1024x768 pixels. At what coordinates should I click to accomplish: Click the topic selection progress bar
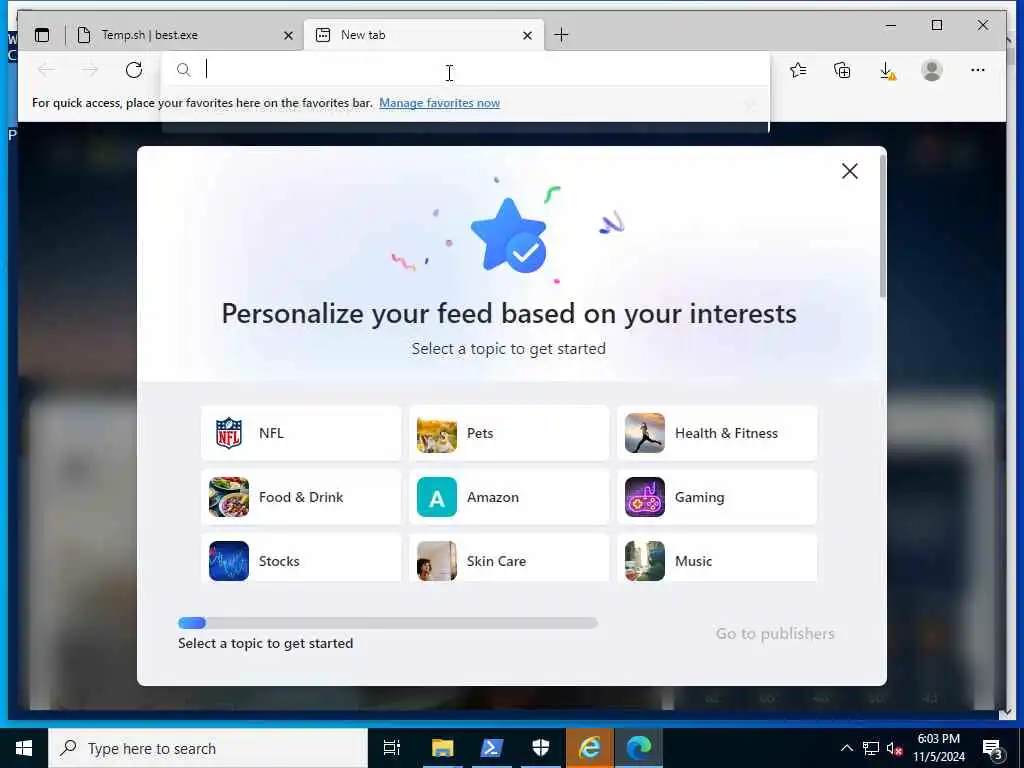tap(388, 623)
